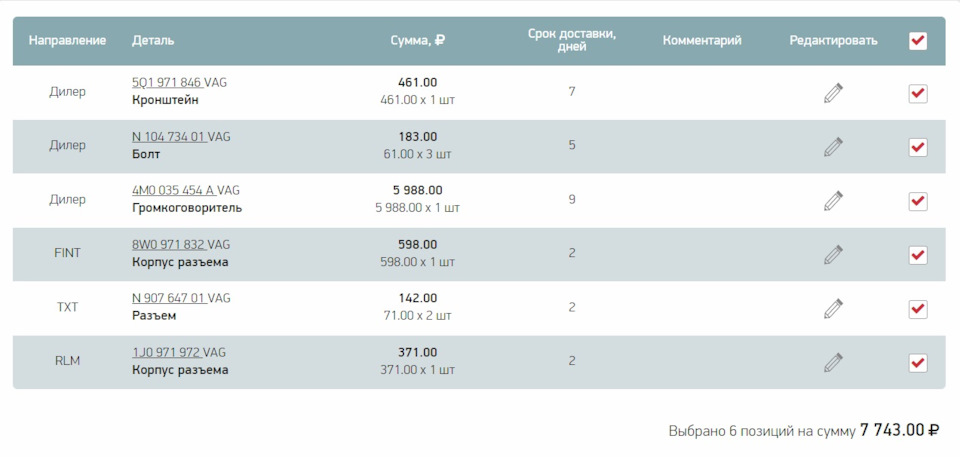Viewport: 960px width, 457px height.
Task: Click the Сумма column header
Action: (x=418, y=40)
